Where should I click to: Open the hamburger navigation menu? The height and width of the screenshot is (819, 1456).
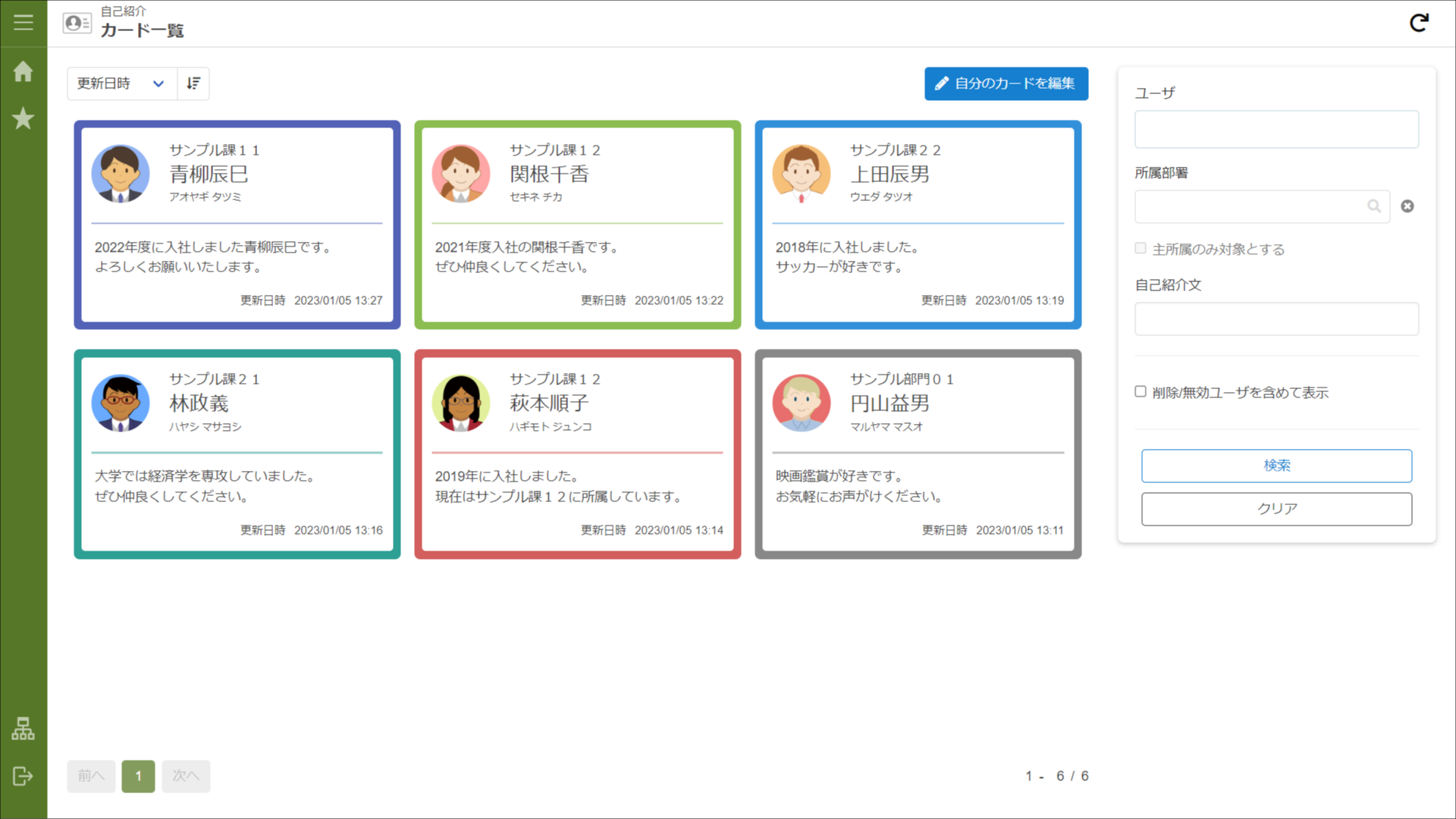click(23, 23)
